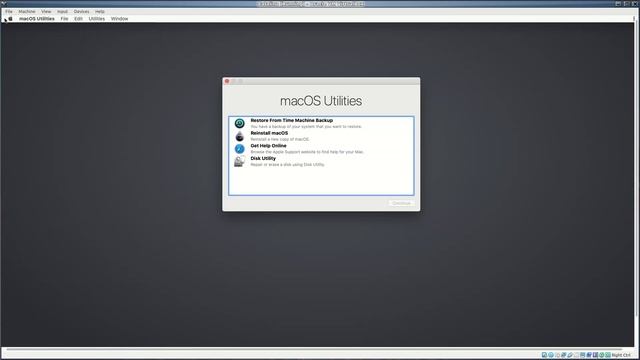Click the red close button of macOS Utilities window
The width and height of the screenshot is (640, 360).
click(227, 81)
